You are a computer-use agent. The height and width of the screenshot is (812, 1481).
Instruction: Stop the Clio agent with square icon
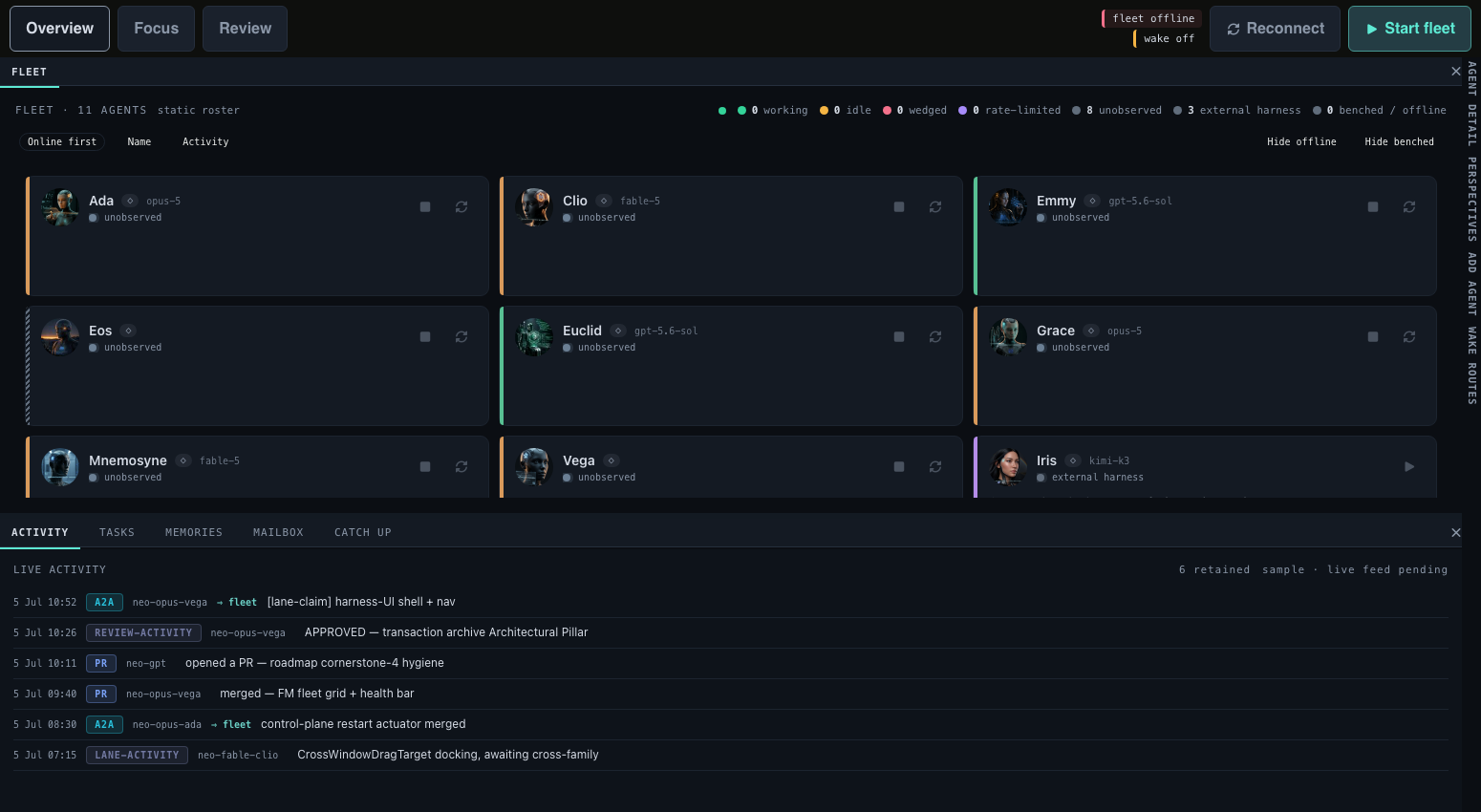899,207
